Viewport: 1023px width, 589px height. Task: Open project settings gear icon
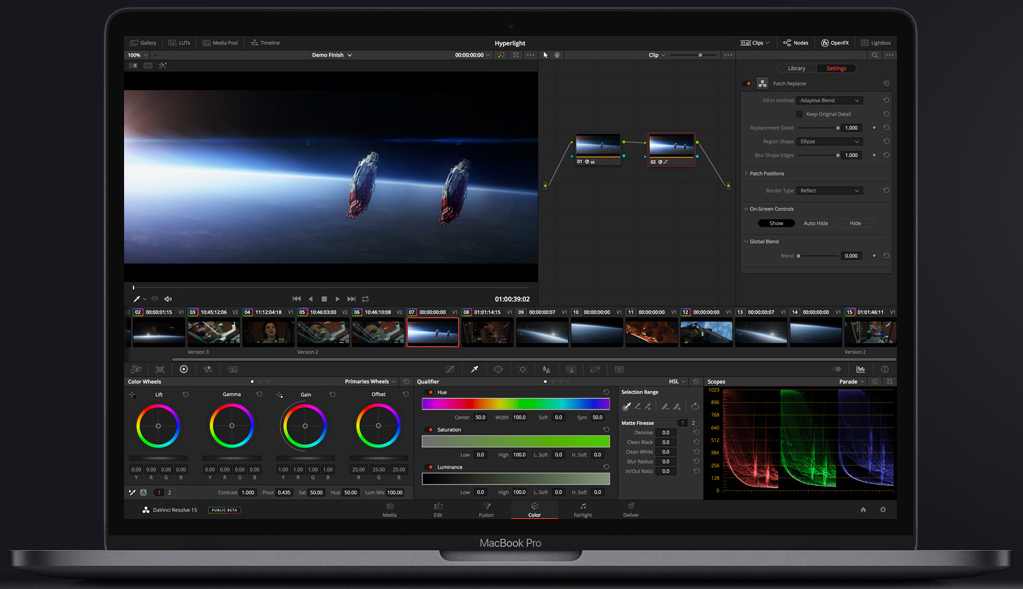(x=883, y=510)
